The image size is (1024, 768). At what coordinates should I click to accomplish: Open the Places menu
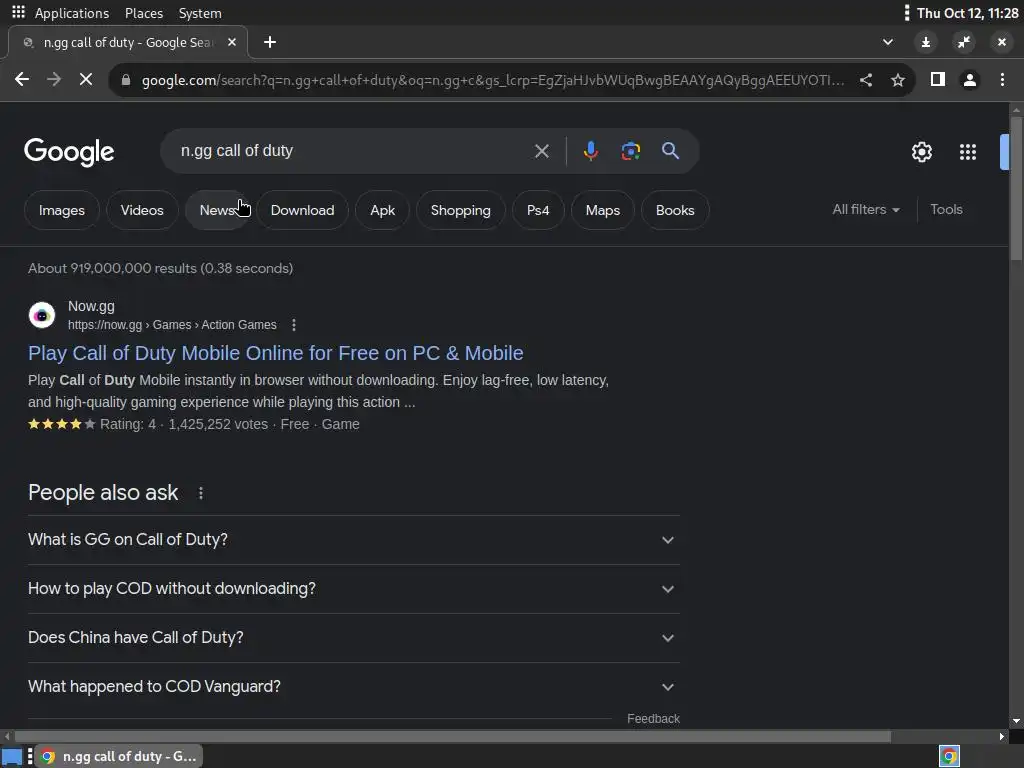144,13
